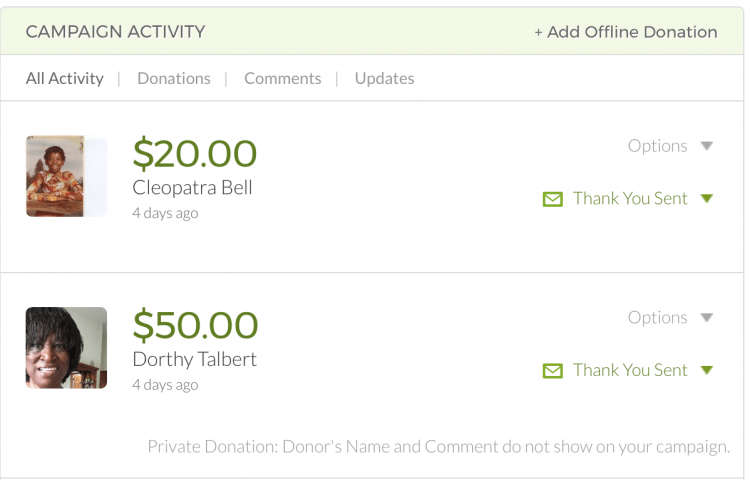750x480 pixels.
Task: Open the Options dropdown for the $50.00 donation
Action: (x=670, y=318)
